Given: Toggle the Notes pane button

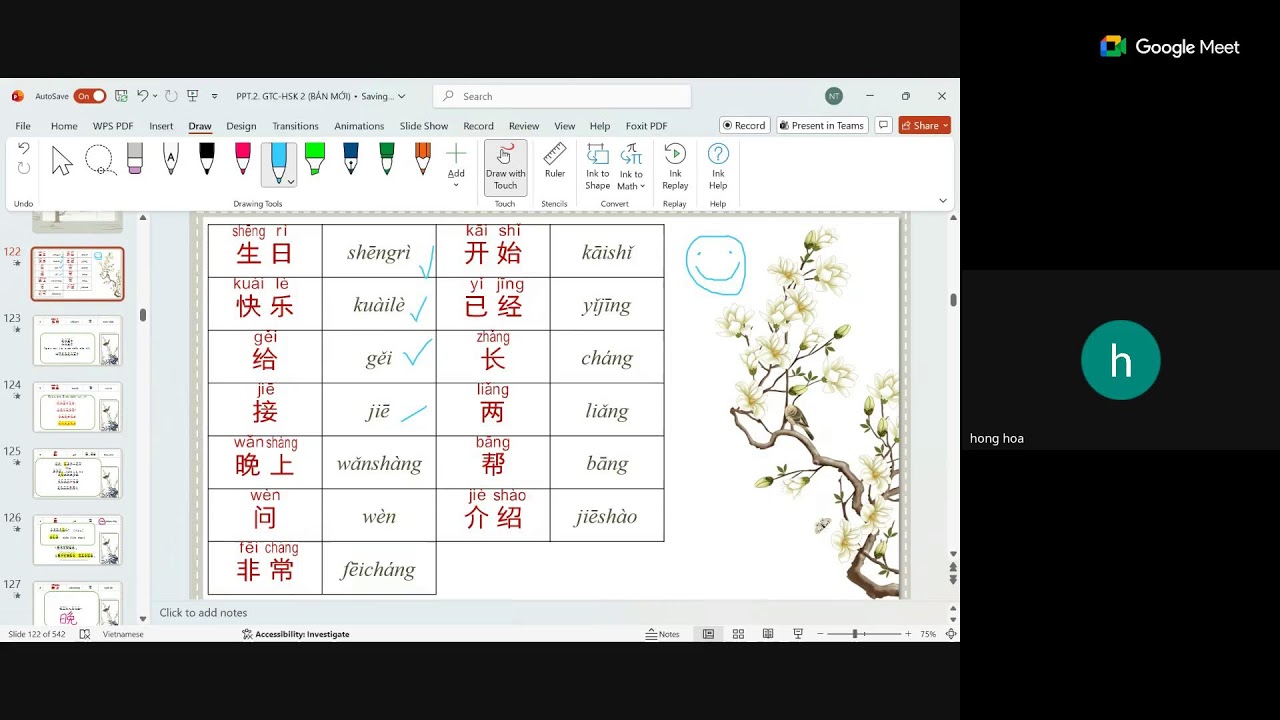Looking at the screenshot, I should point(663,634).
